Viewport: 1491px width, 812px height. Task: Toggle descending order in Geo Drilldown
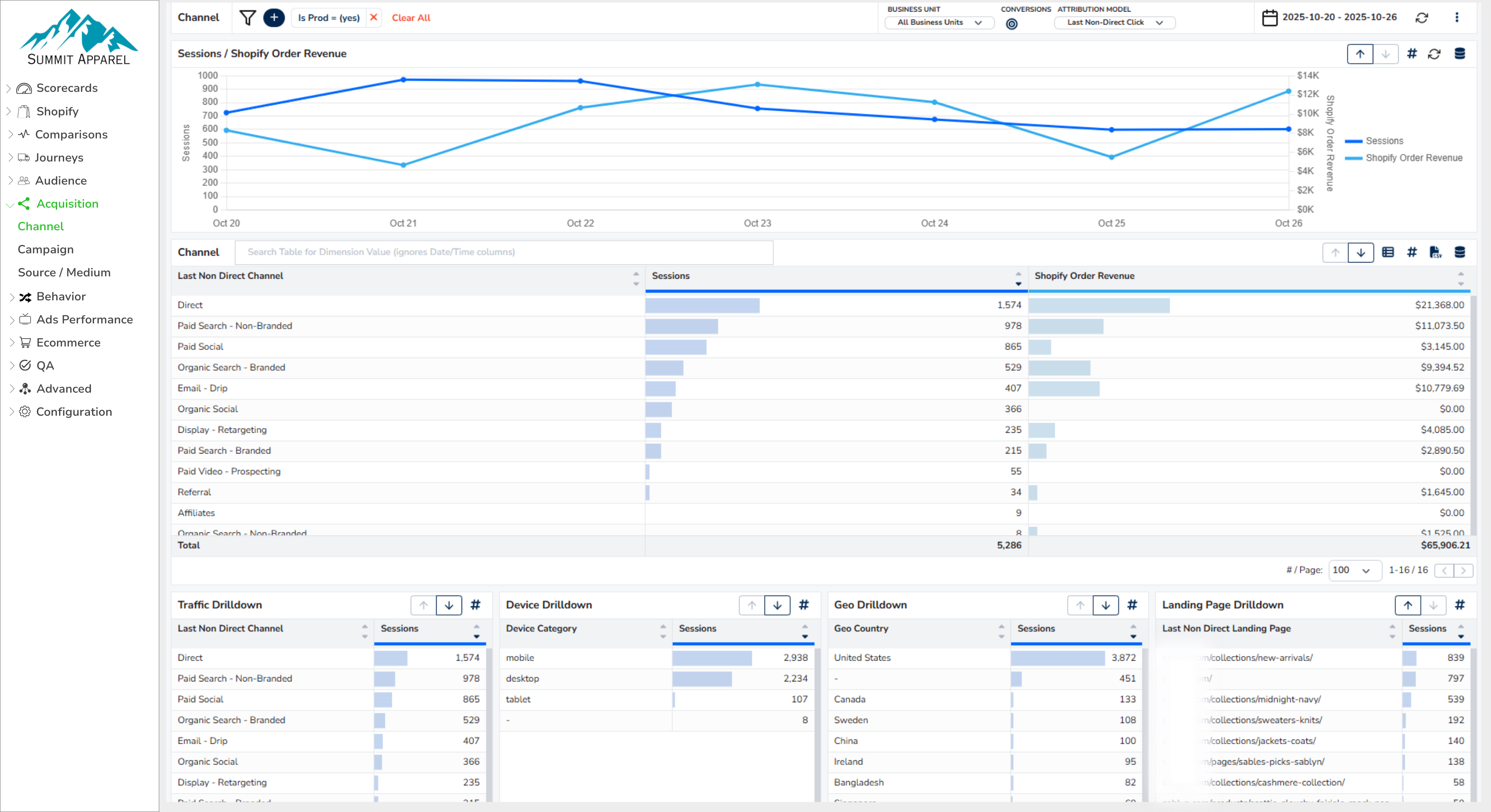click(1106, 605)
